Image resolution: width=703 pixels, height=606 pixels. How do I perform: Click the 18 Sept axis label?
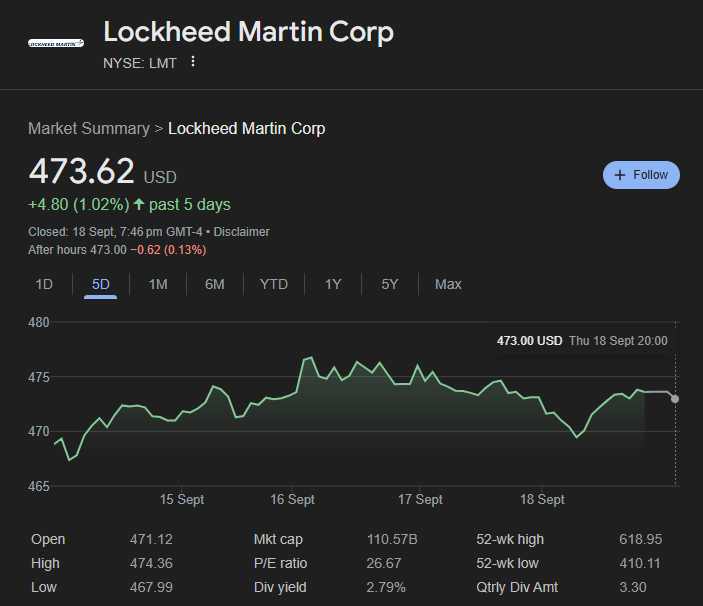pyautogui.click(x=542, y=499)
